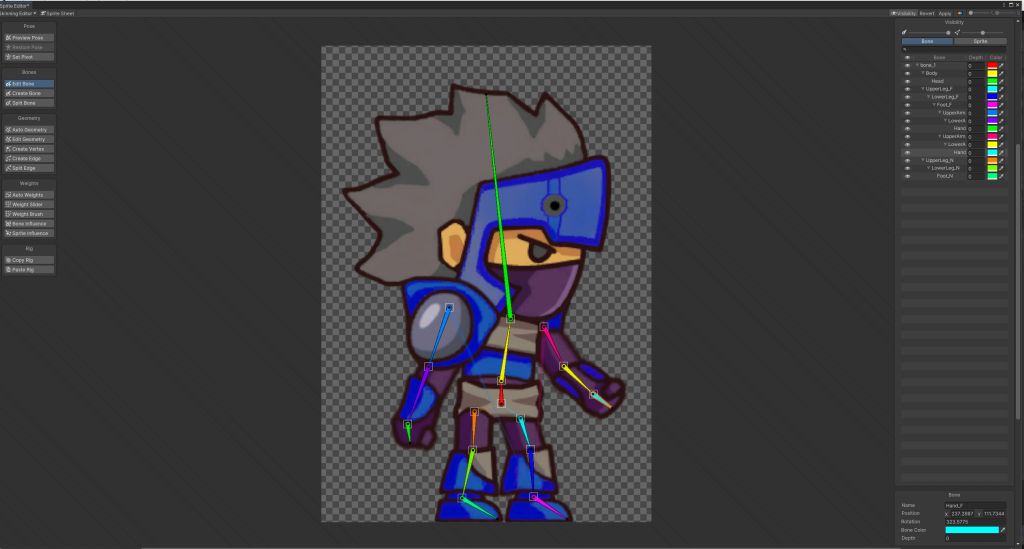
Task: Open the cyan Bone Color swatch
Action: pyautogui.click(x=971, y=530)
